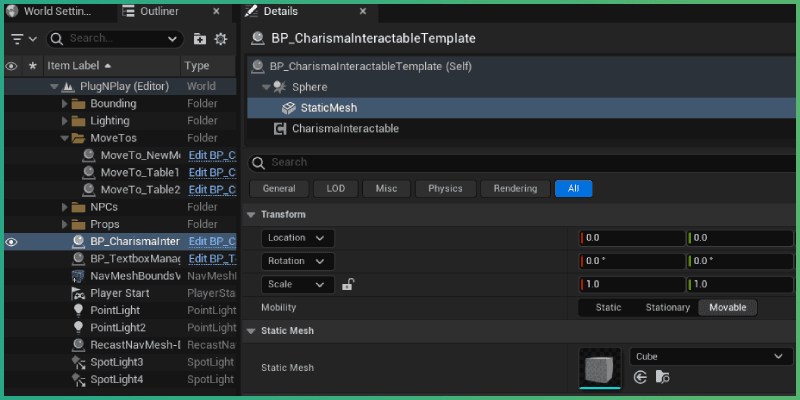
Task: Click the Cube static mesh thumbnail
Action: click(x=601, y=368)
